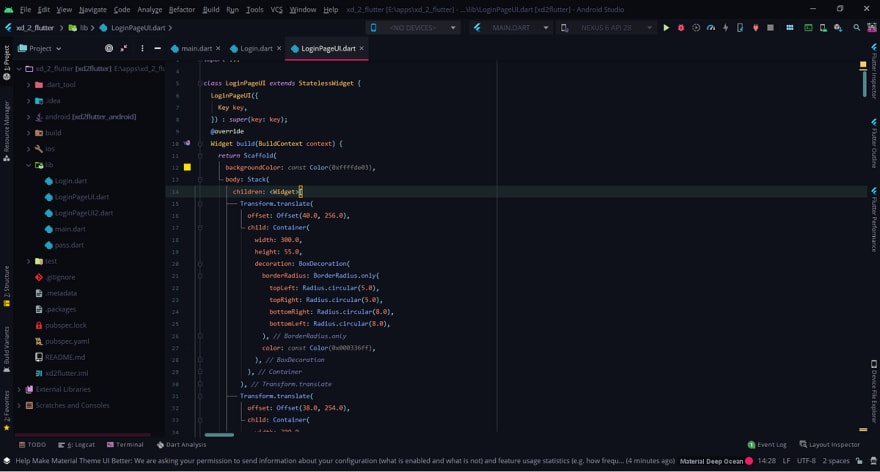The height and width of the screenshot is (472, 880).
Task: Click the Material theme color indicator dot
Action: (x=749, y=461)
